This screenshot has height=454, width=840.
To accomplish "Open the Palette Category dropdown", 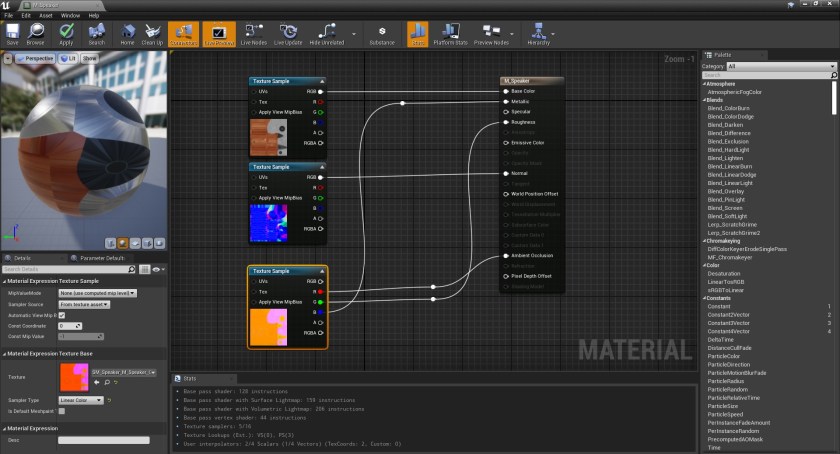I will (780, 66).
